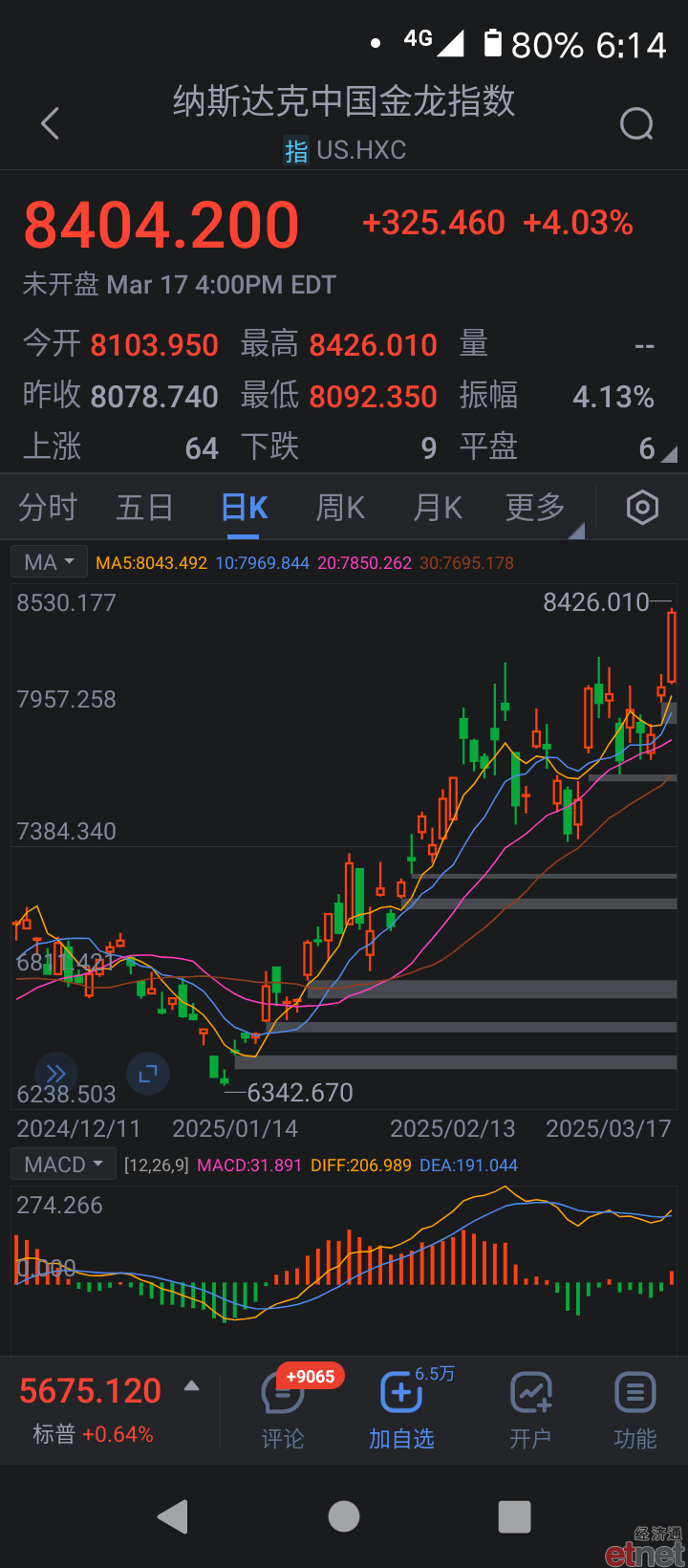
Task: Tap the ticker symbol US.HXC
Action: (x=361, y=150)
